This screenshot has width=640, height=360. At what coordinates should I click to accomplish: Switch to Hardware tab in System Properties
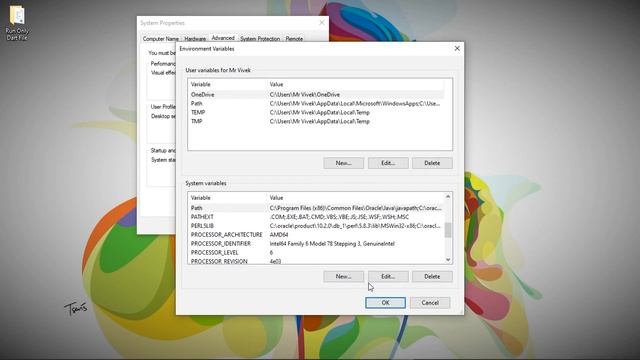point(195,39)
